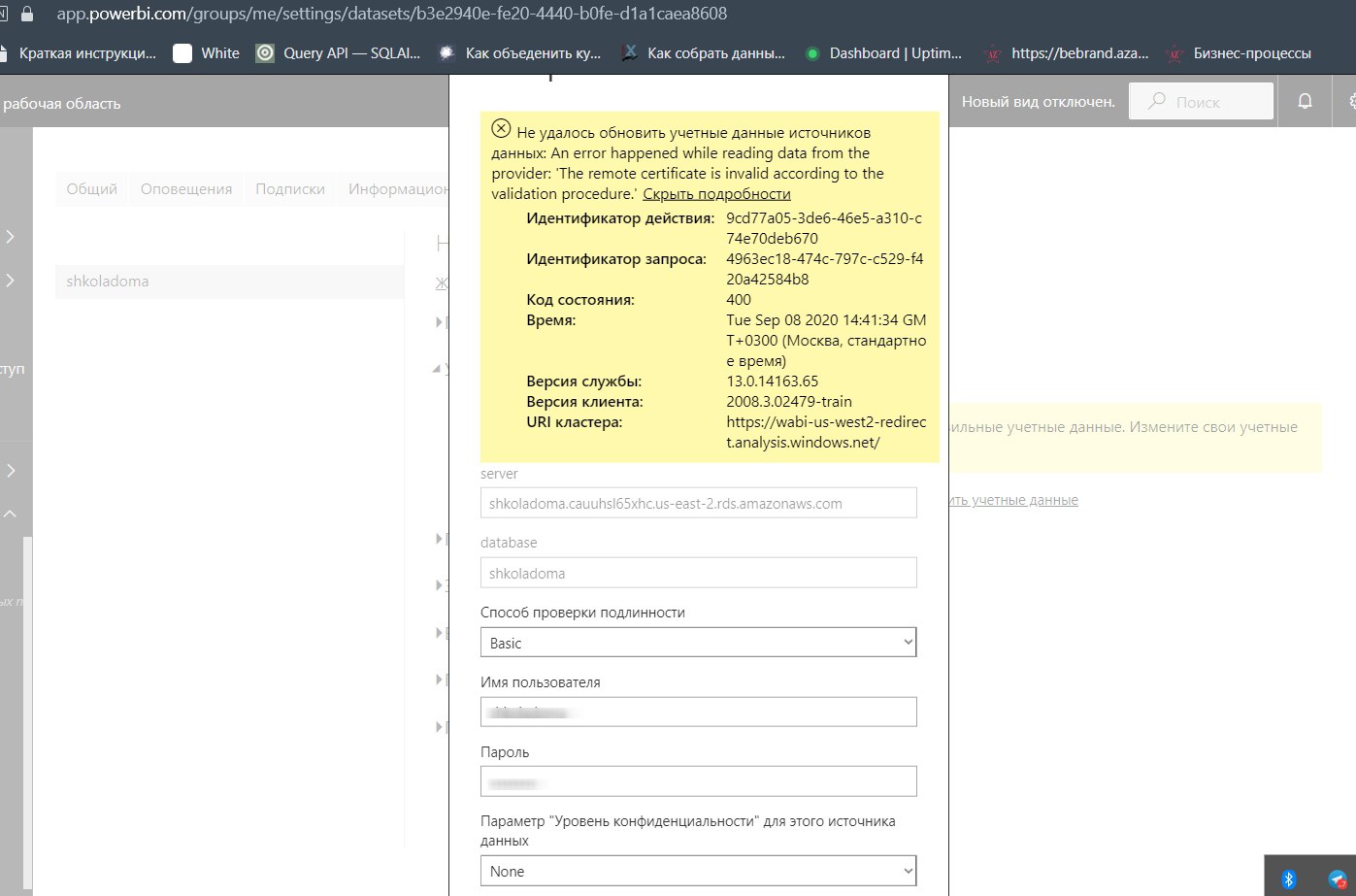Viewport: 1356px width, 896px height.
Task: Select the shkoladoma dataset
Action: 229,282
